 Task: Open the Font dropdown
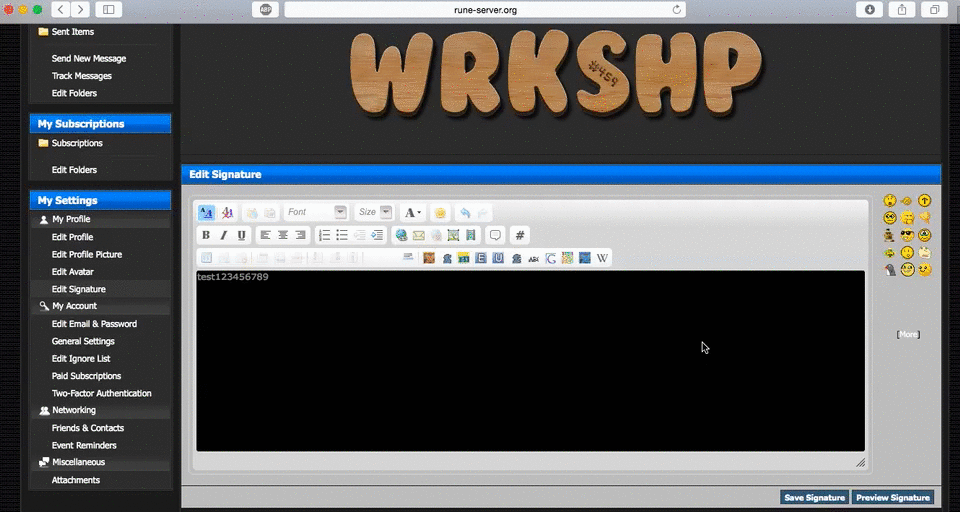316,212
